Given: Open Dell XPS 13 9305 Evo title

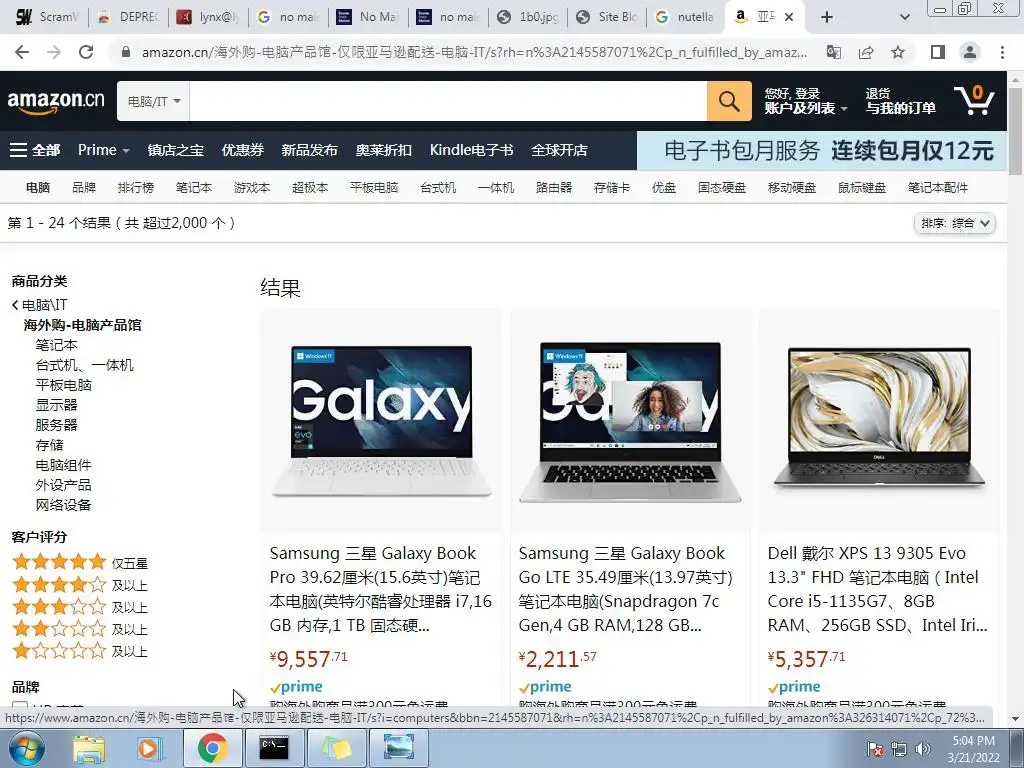Looking at the screenshot, I should (x=878, y=589).
